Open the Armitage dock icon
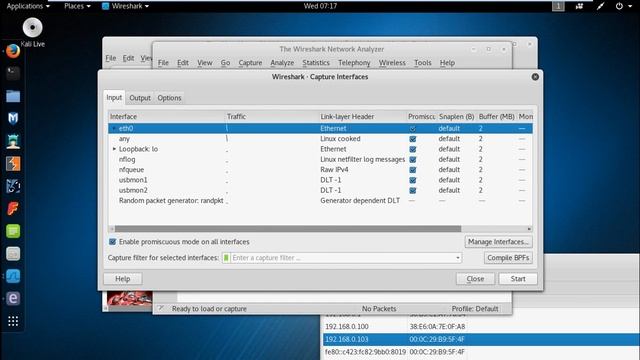The width and height of the screenshot is (640, 360). pyautogui.click(x=13, y=141)
